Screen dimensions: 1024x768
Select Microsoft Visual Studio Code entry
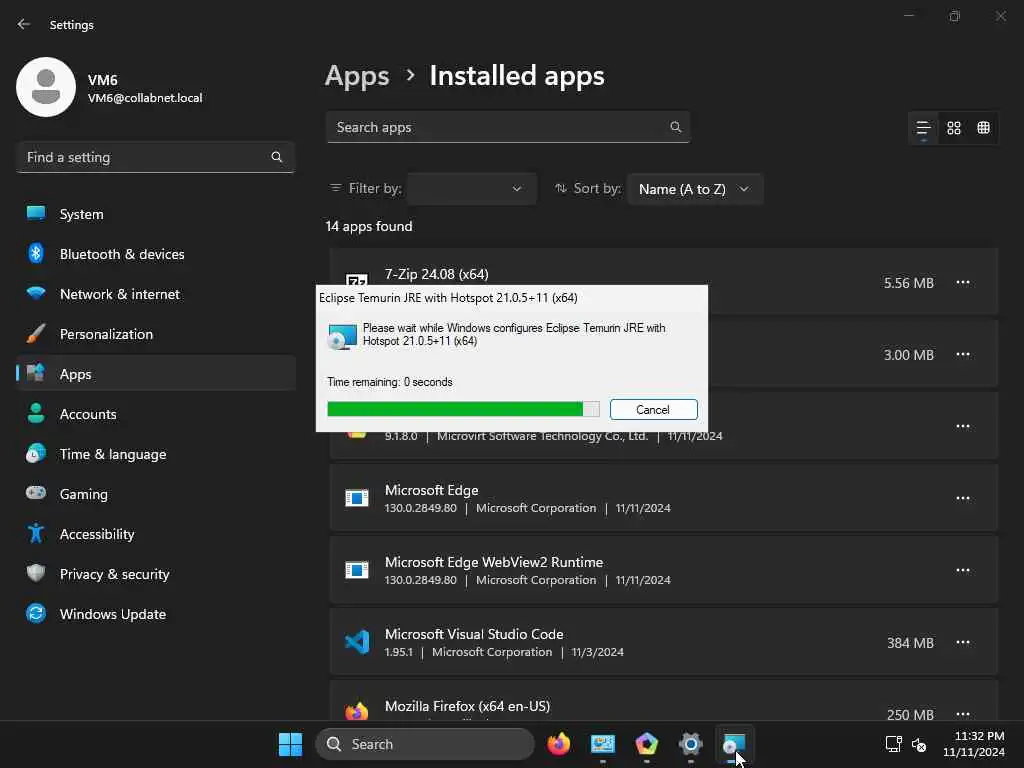click(664, 643)
